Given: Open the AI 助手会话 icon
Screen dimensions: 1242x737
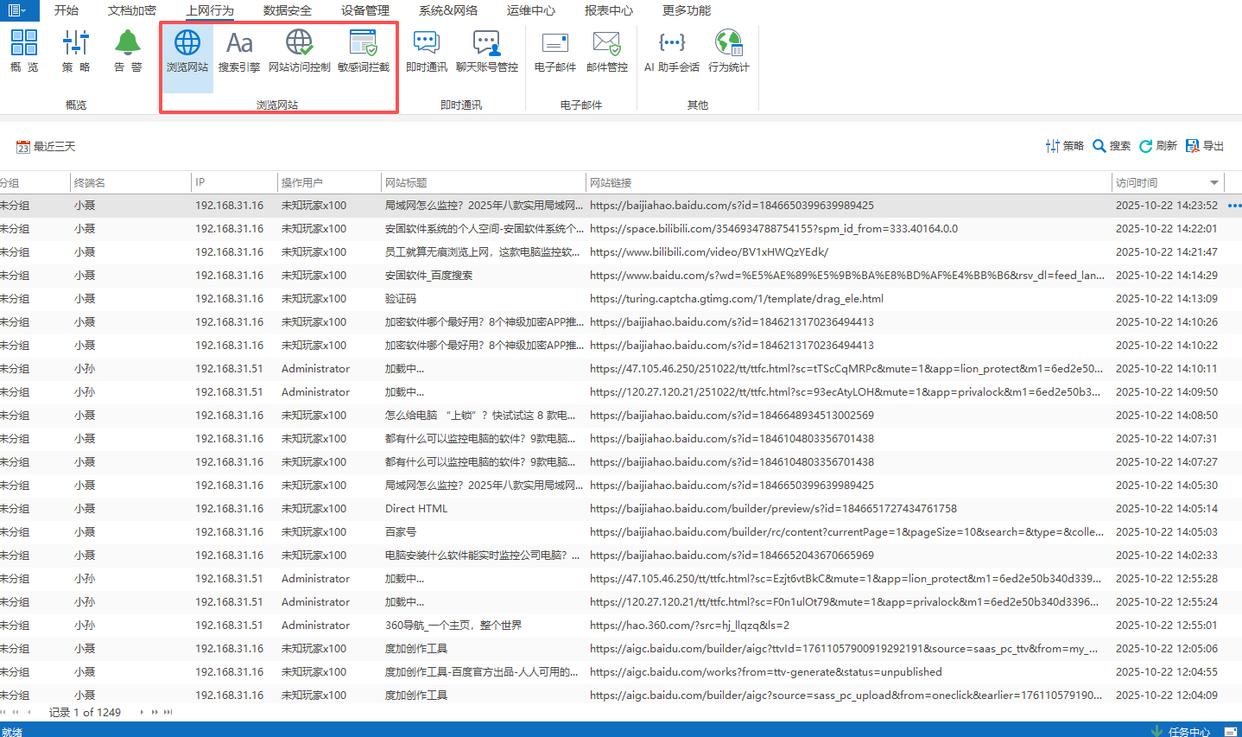Looking at the screenshot, I should click(x=671, y=50).
